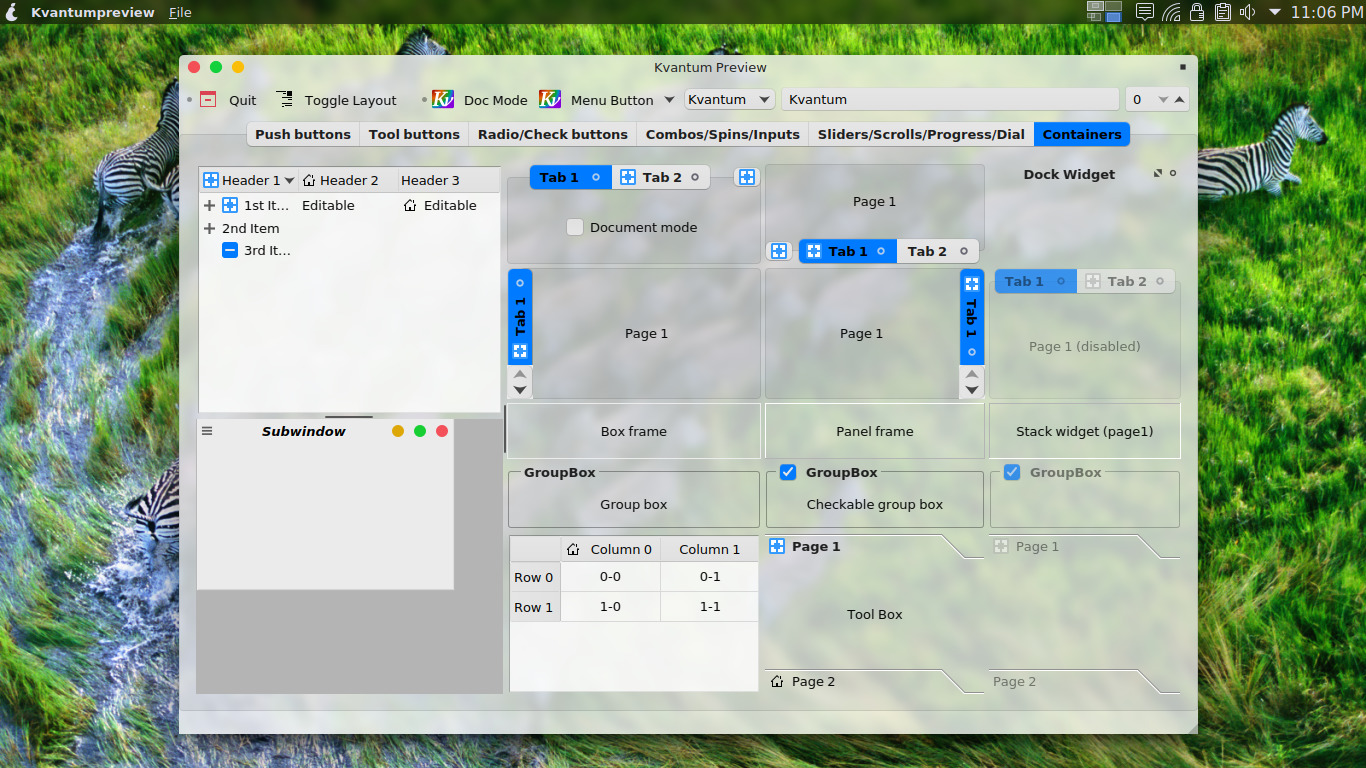Close Tab 2 in the top tab widget
The height and width of the screenshot is (768, 1366).
693,177
